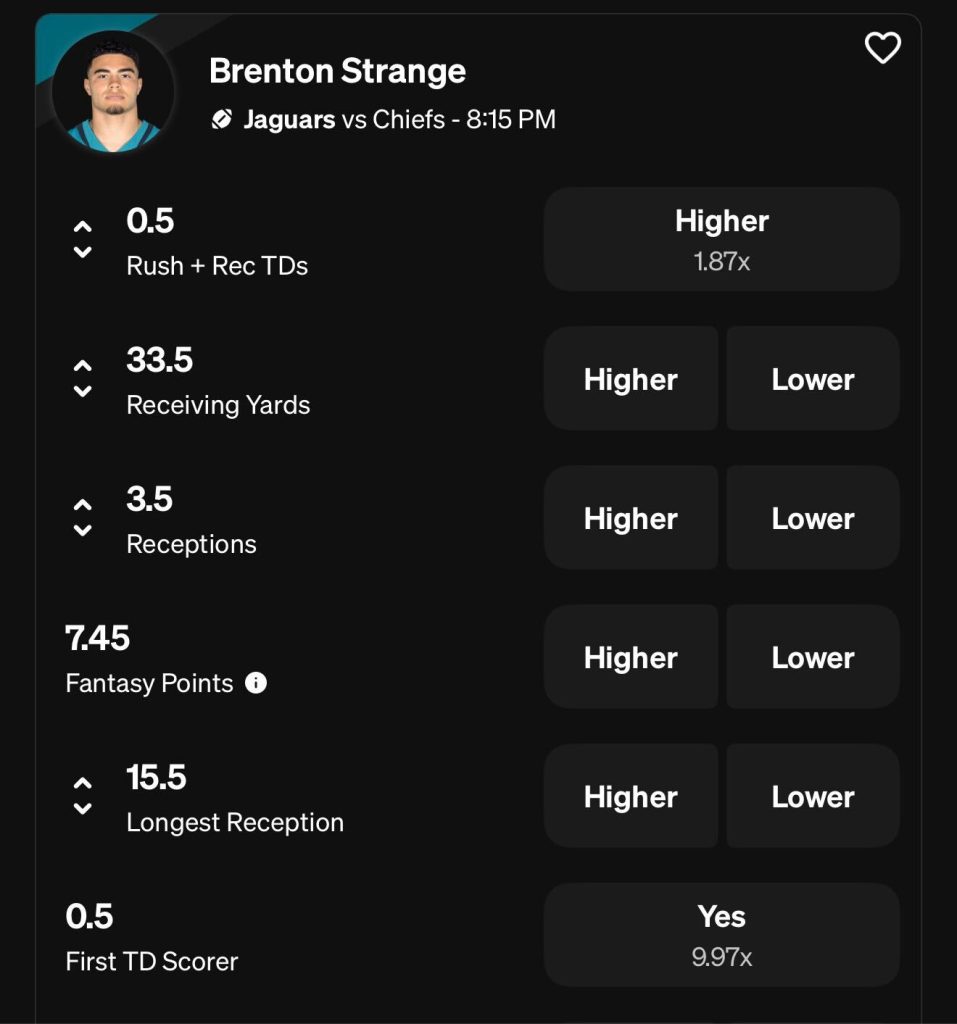
Task: Lower the Longest Reception line with the down arrow
Action: (83, 808)
